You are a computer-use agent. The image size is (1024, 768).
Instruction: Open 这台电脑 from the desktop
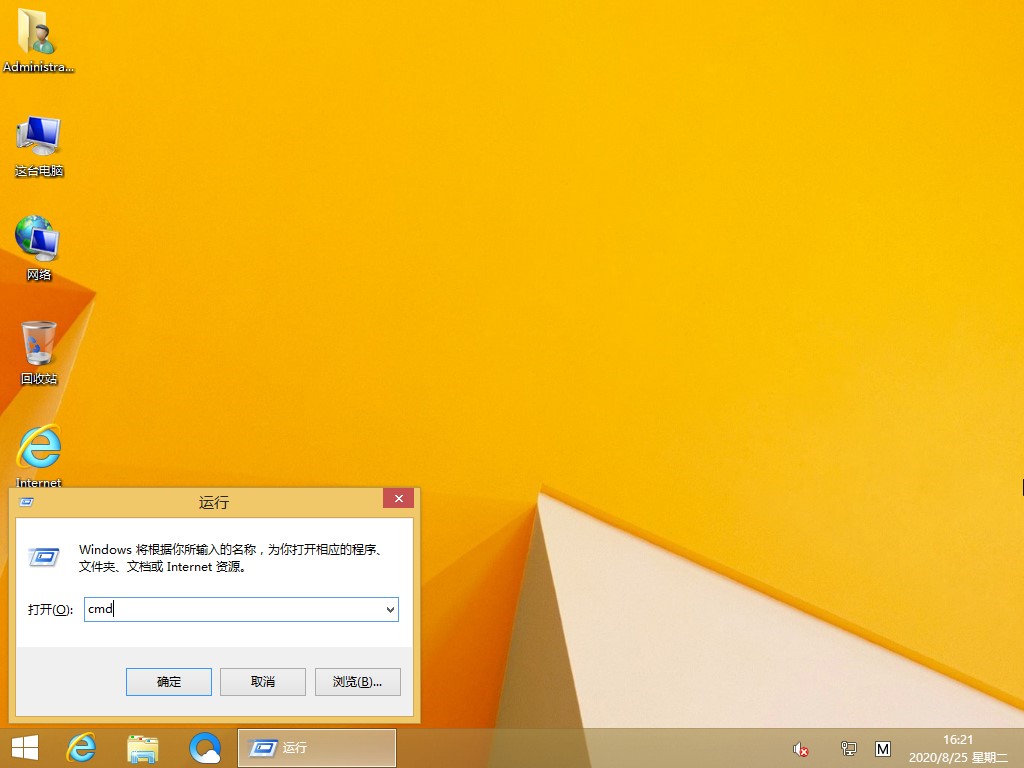[x=37, y=135]
